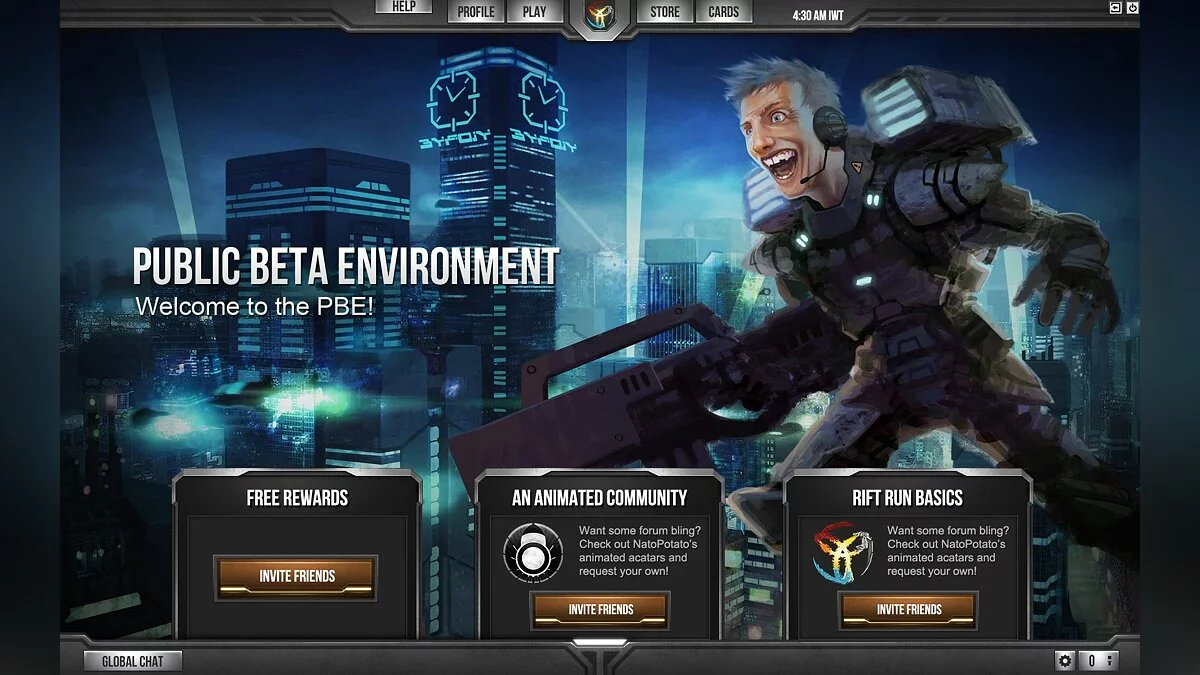The height and width of the screenshot is (675, 1200).
Task: Open the Profile tab
Action: point(476,12)
